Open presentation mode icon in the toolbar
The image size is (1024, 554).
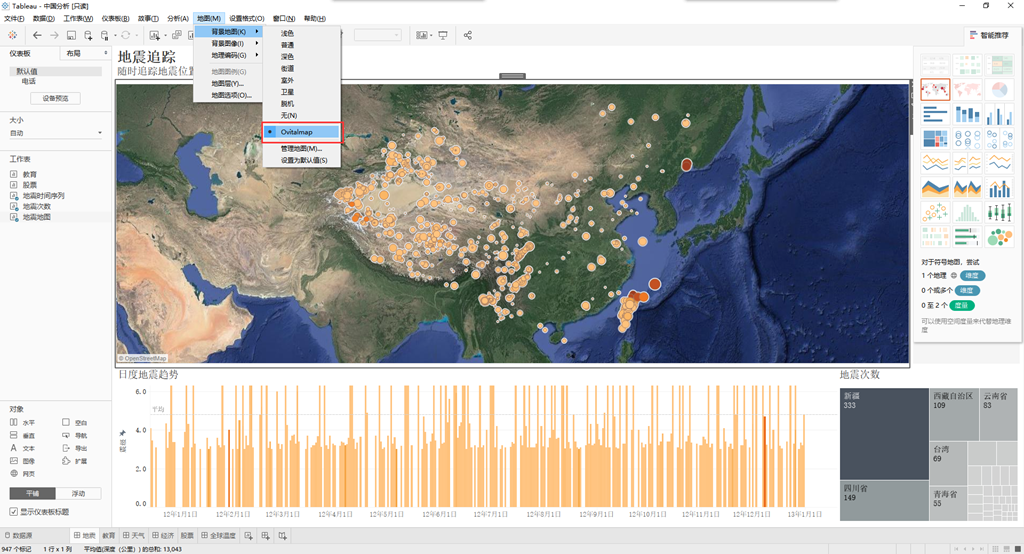[x=443, y=35]
